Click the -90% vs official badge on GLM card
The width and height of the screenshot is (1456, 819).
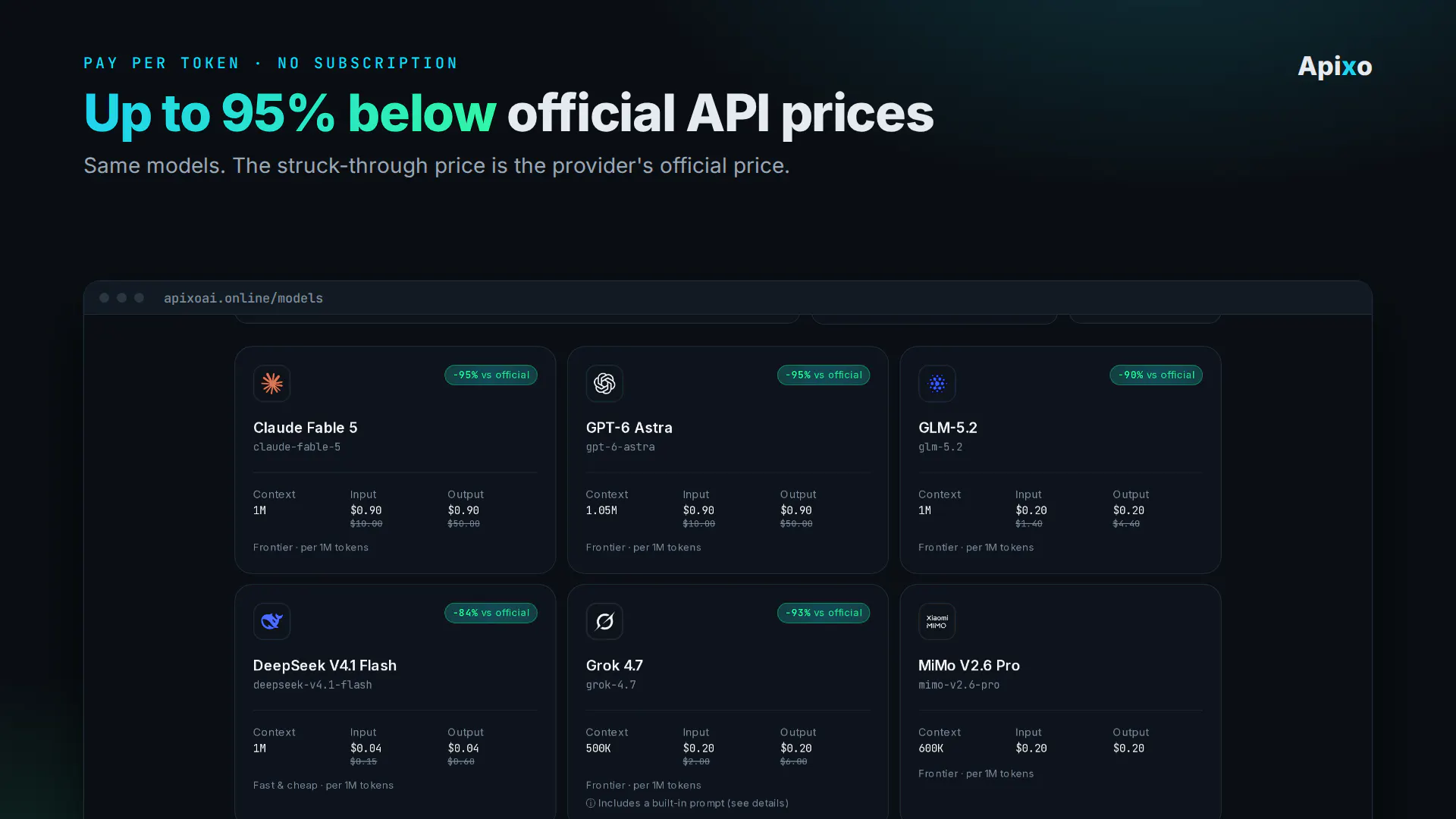tap(1156, 375)
